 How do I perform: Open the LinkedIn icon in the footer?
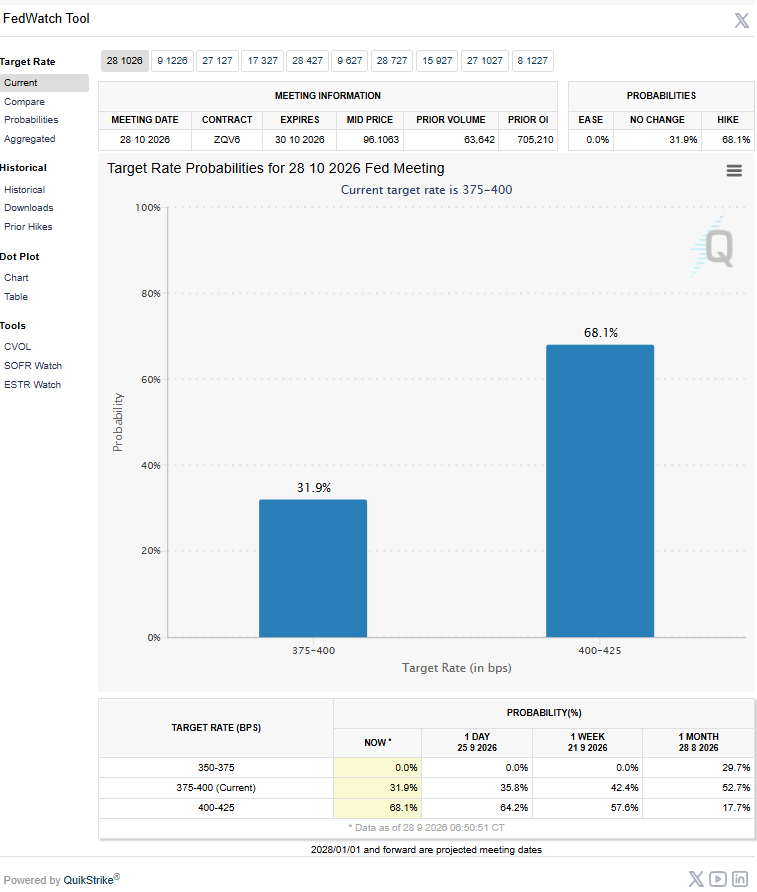739,878
